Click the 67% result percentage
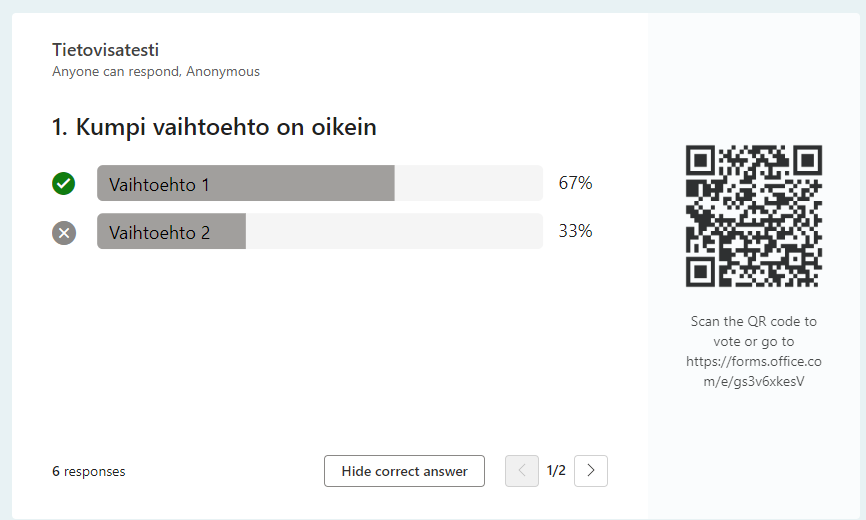Screen dimensions: 866x520 pyautogui.click(x=575, y=183)
